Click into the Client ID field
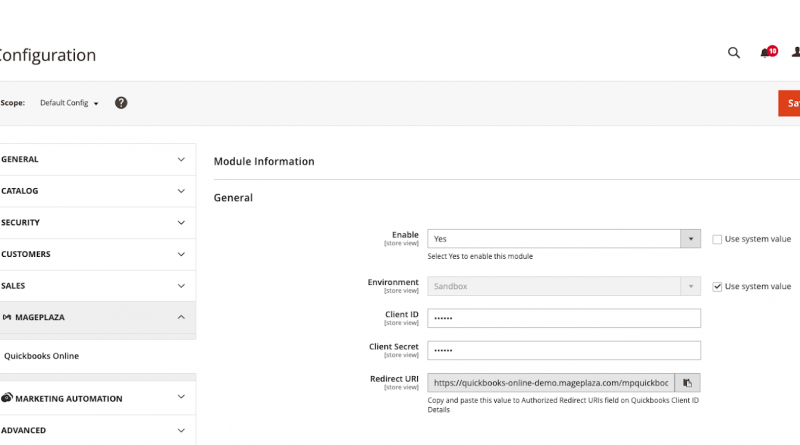This screenshot has width=800, height=445. click(564, 318)
